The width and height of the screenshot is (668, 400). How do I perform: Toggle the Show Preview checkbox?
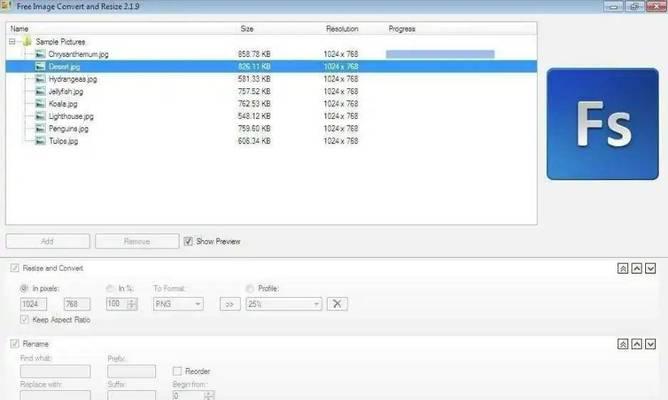coord(188,242)
